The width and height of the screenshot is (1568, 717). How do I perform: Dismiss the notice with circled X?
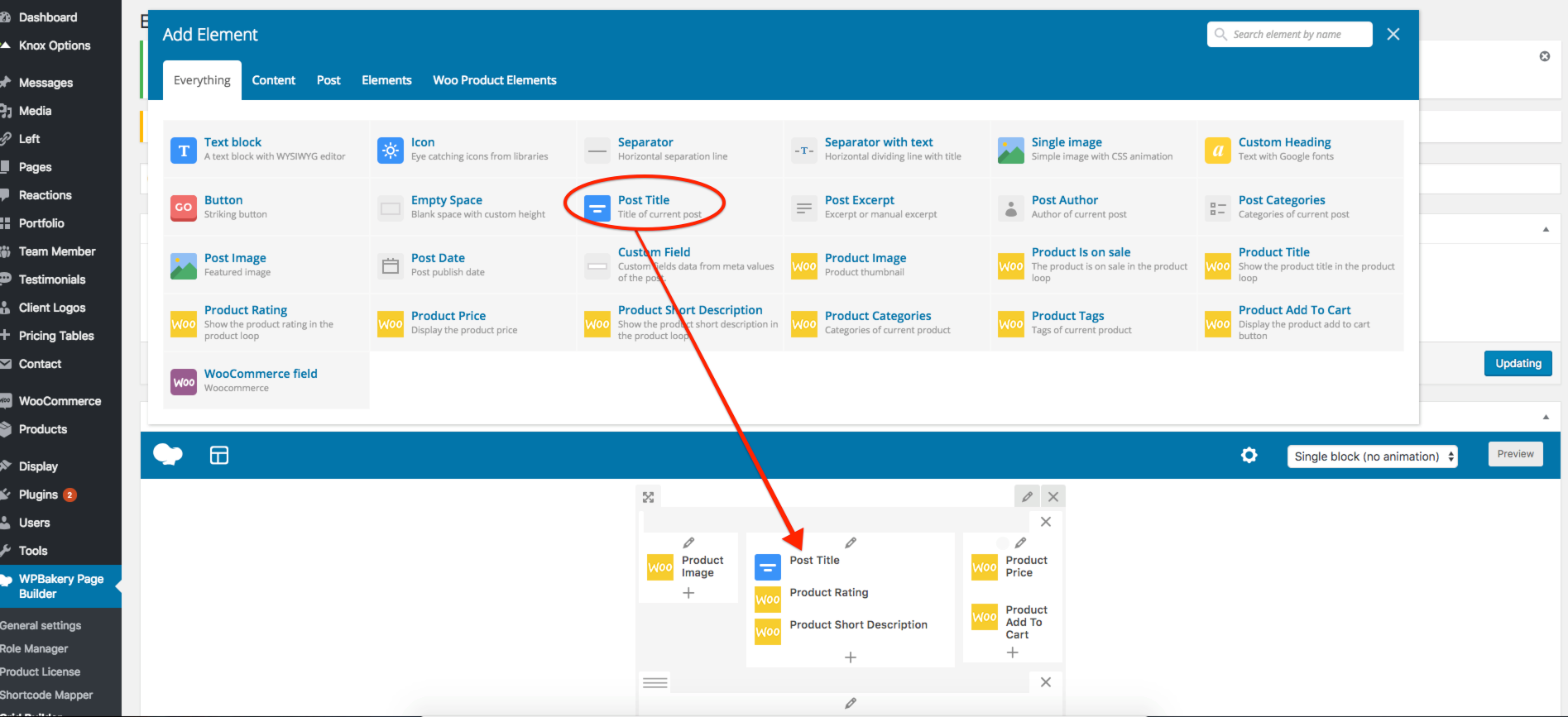click(x=1545, y=56)
